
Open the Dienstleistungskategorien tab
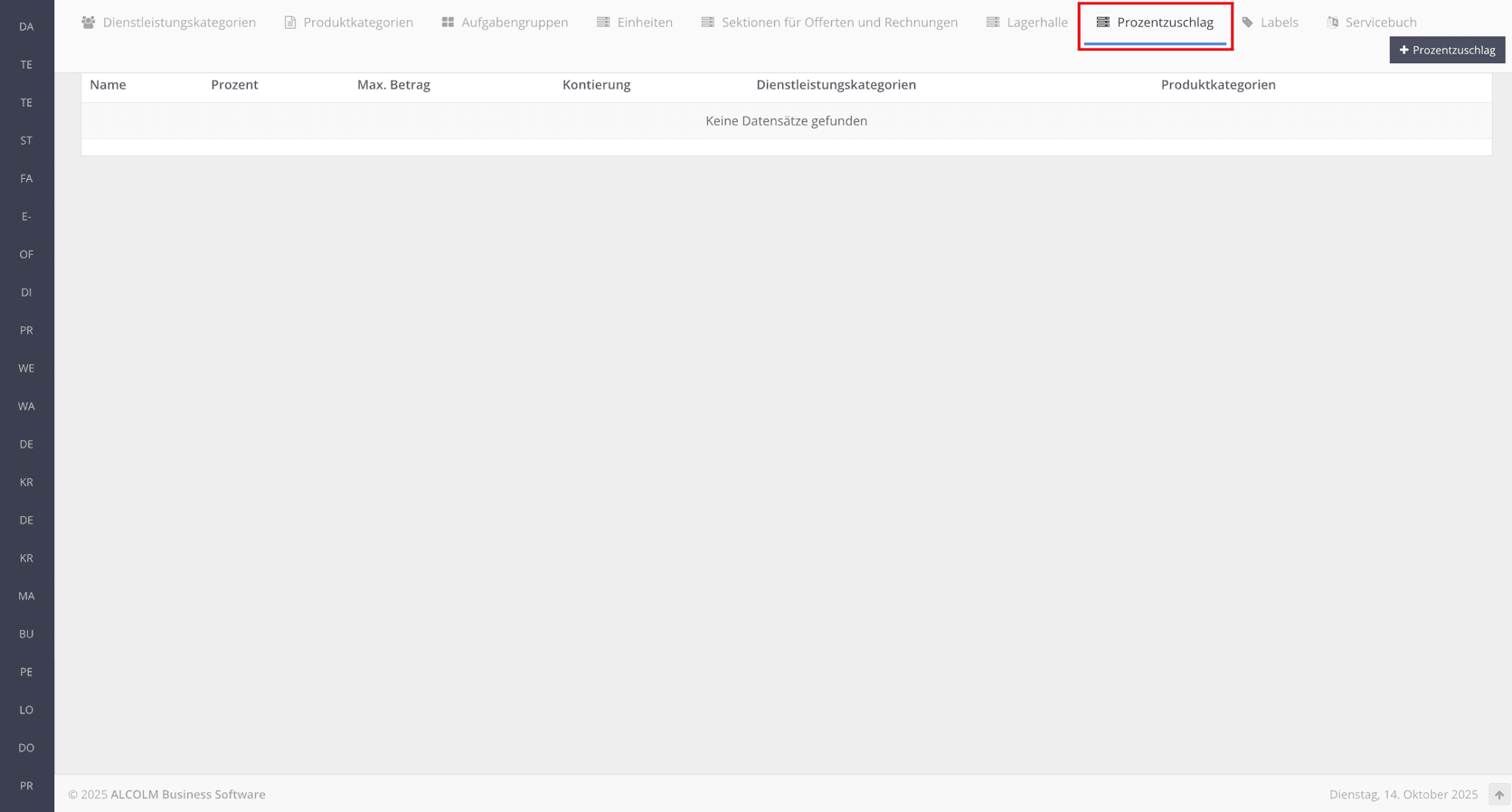[x=169, y=23]
